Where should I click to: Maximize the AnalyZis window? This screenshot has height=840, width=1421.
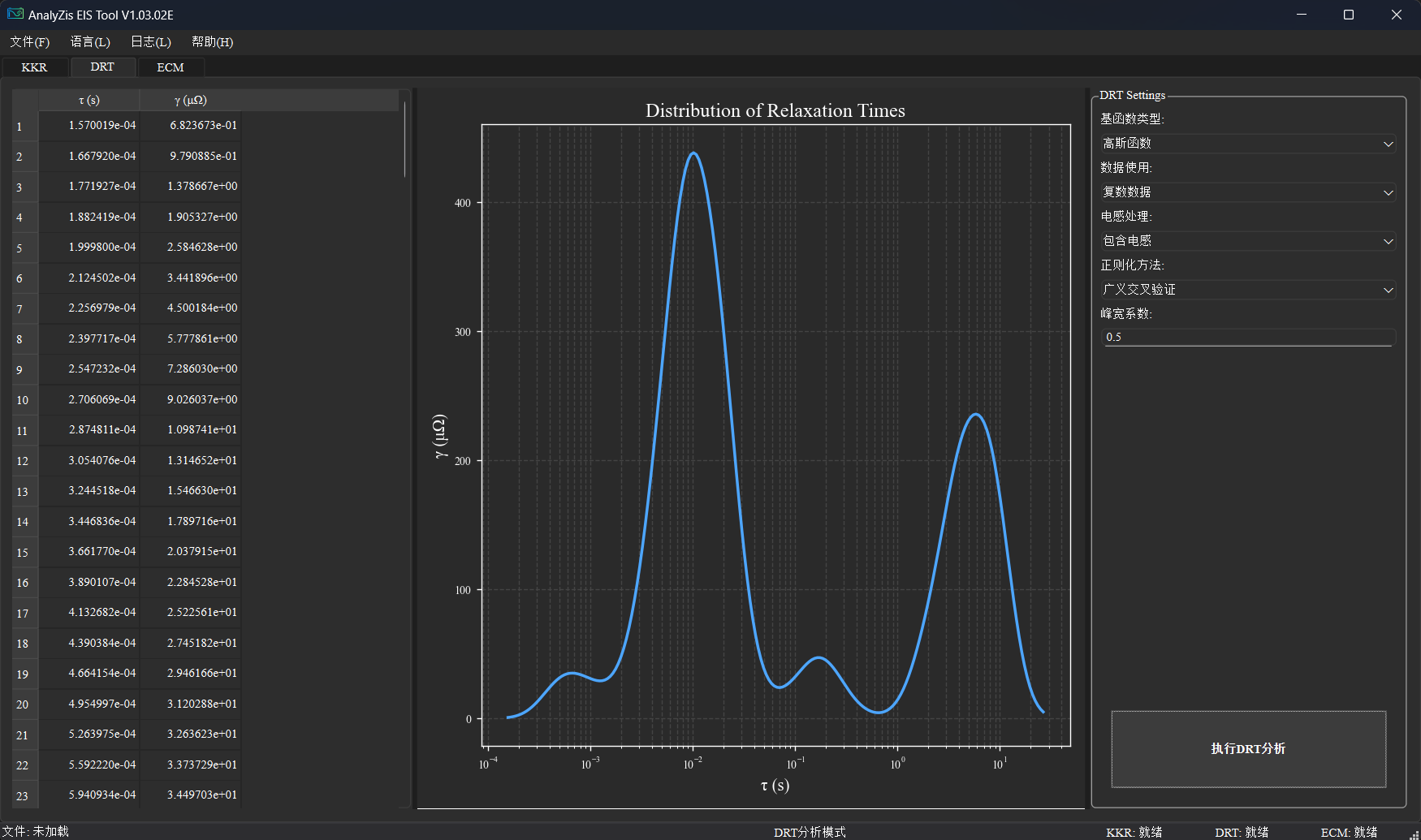tap(1349, 15)
